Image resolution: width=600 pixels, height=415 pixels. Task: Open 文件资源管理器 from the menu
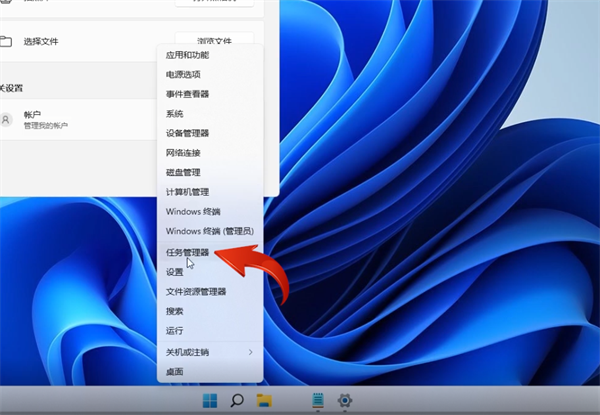(210, 291)
